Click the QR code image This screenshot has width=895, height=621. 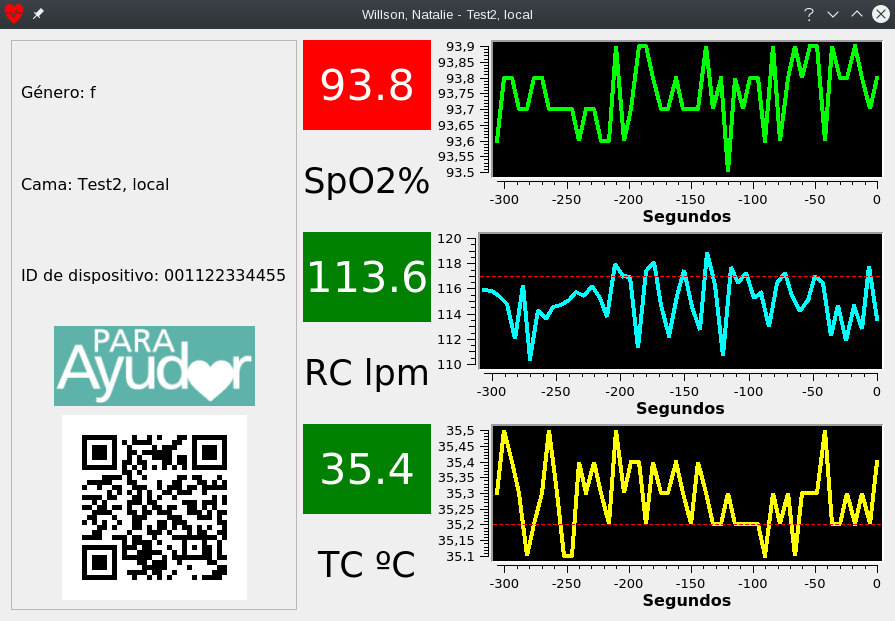154,507
